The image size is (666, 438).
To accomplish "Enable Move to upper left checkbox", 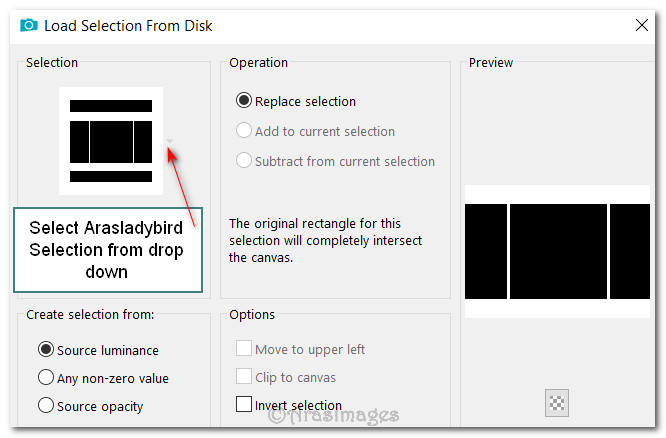I will pyautogui.click(x=243, y=349).
